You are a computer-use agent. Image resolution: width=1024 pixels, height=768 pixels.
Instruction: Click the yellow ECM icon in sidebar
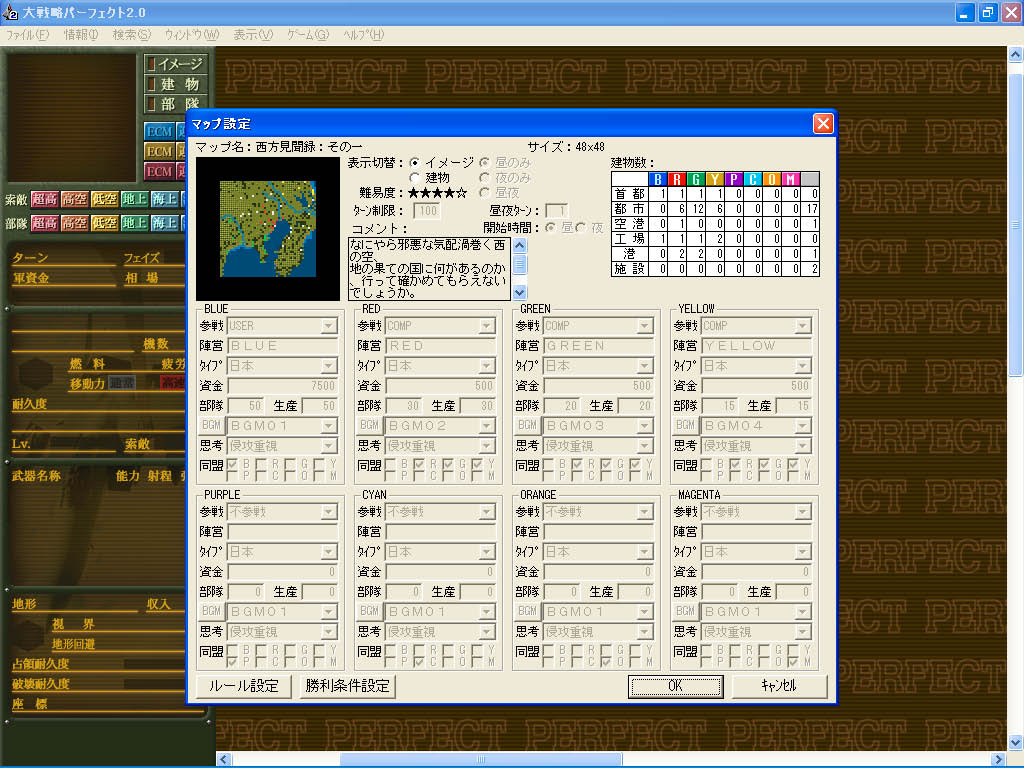click(159, 152)
